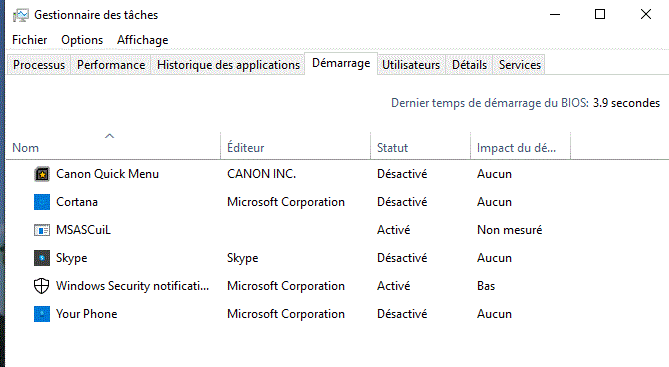The height and width of the screenshot is (367, 669).
Task: Click Your Phone's Aucun impact value
Action: pos(494,314)
